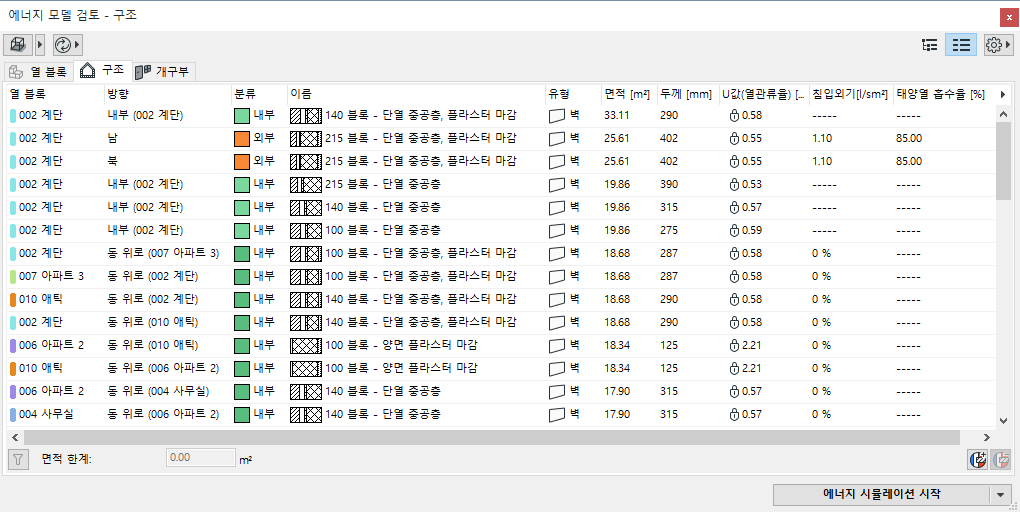This screenshot has width=1020, height=512.
Task: Click the green marker of 007 아파트 3
Action: pyautogui.click(x=13, y=276)
